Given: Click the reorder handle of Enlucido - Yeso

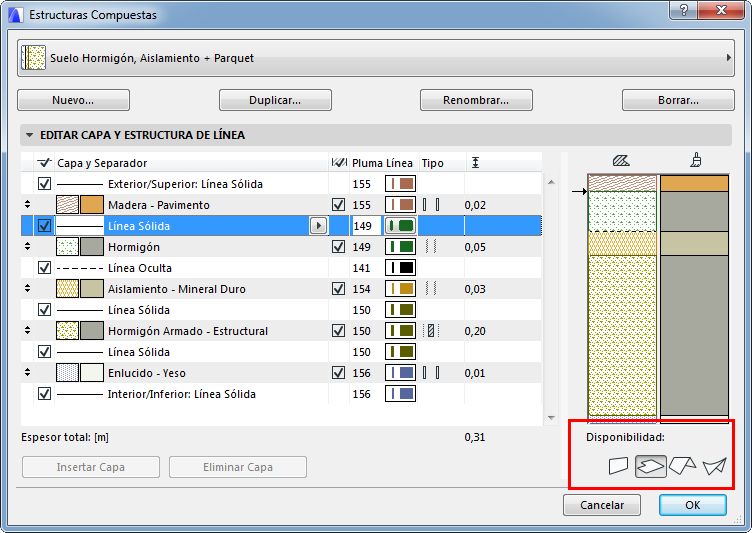Looking at the screenshot, I should pos(27,372).
